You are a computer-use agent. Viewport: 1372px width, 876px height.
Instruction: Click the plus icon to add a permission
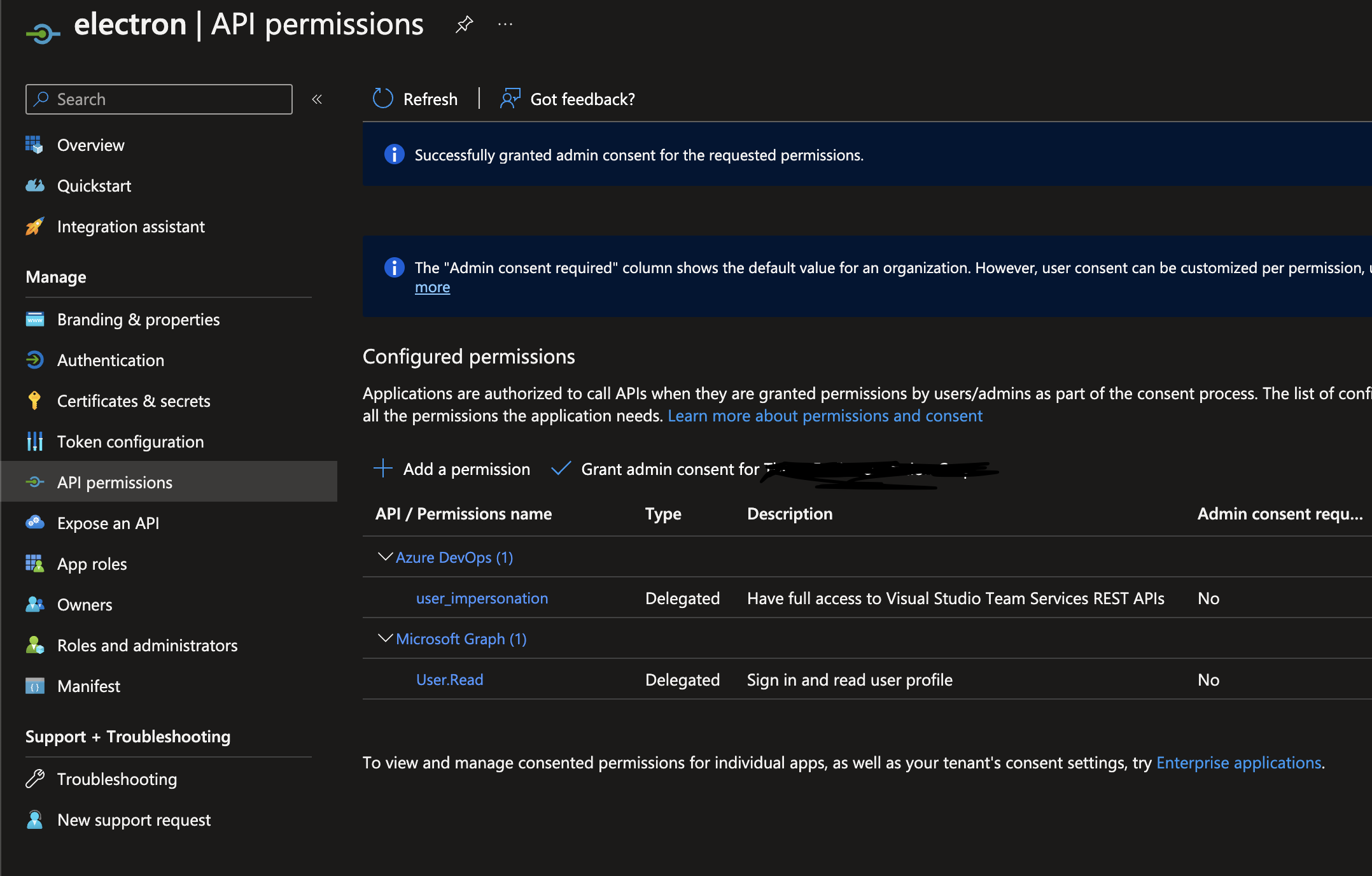383,469
